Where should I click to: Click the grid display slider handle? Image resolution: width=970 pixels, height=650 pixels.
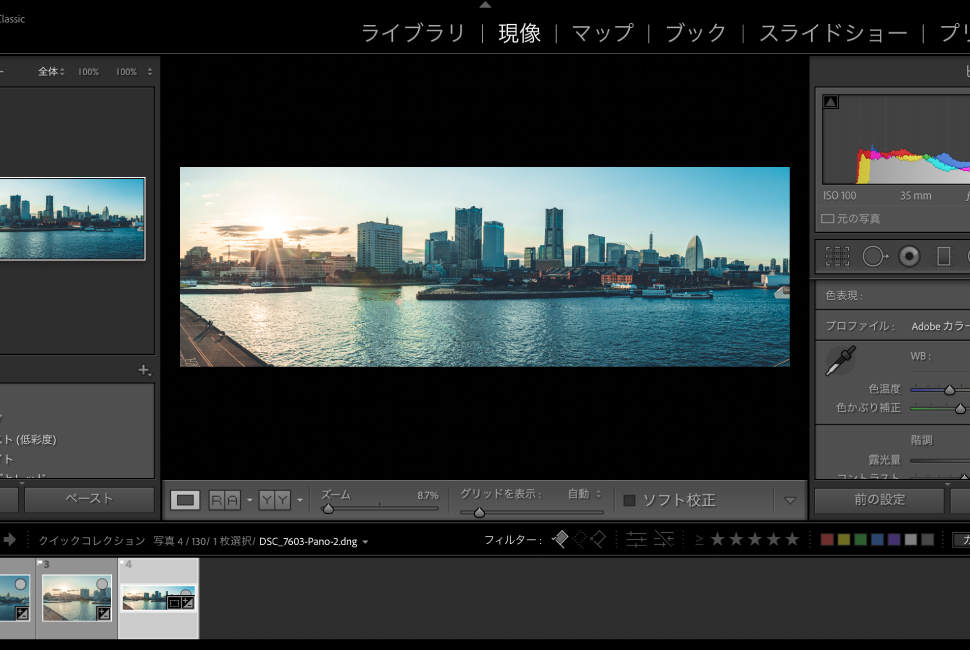[x=479, y=512]
